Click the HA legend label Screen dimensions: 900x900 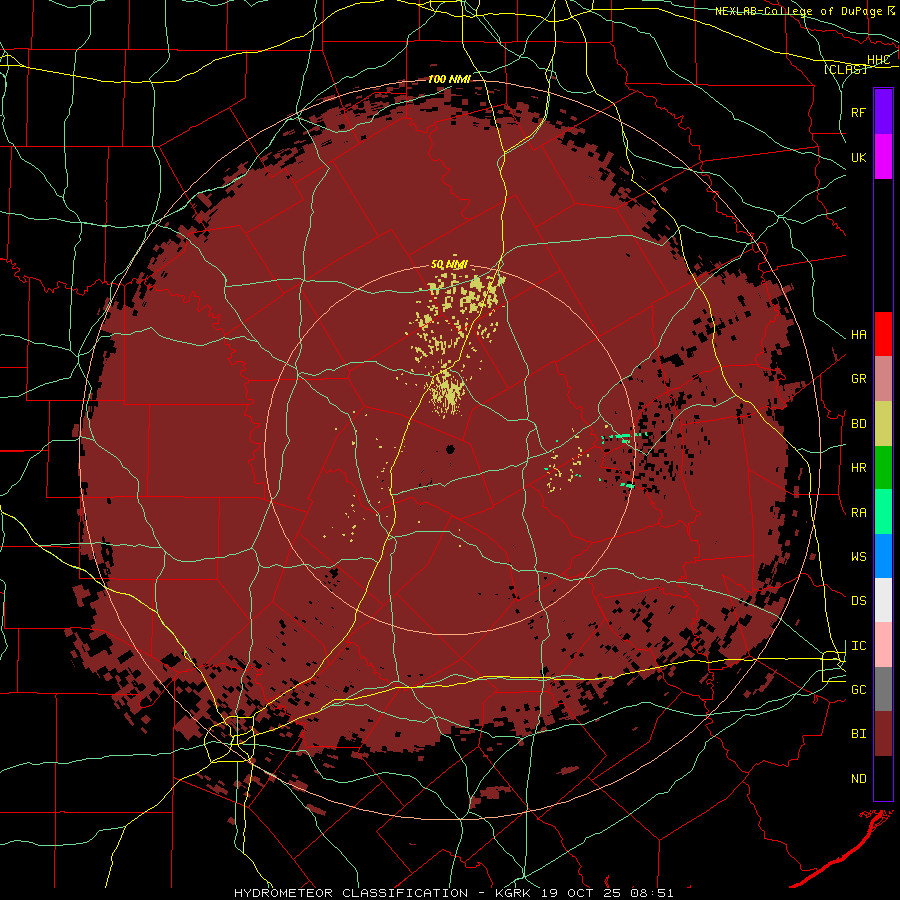pos(858,334)
